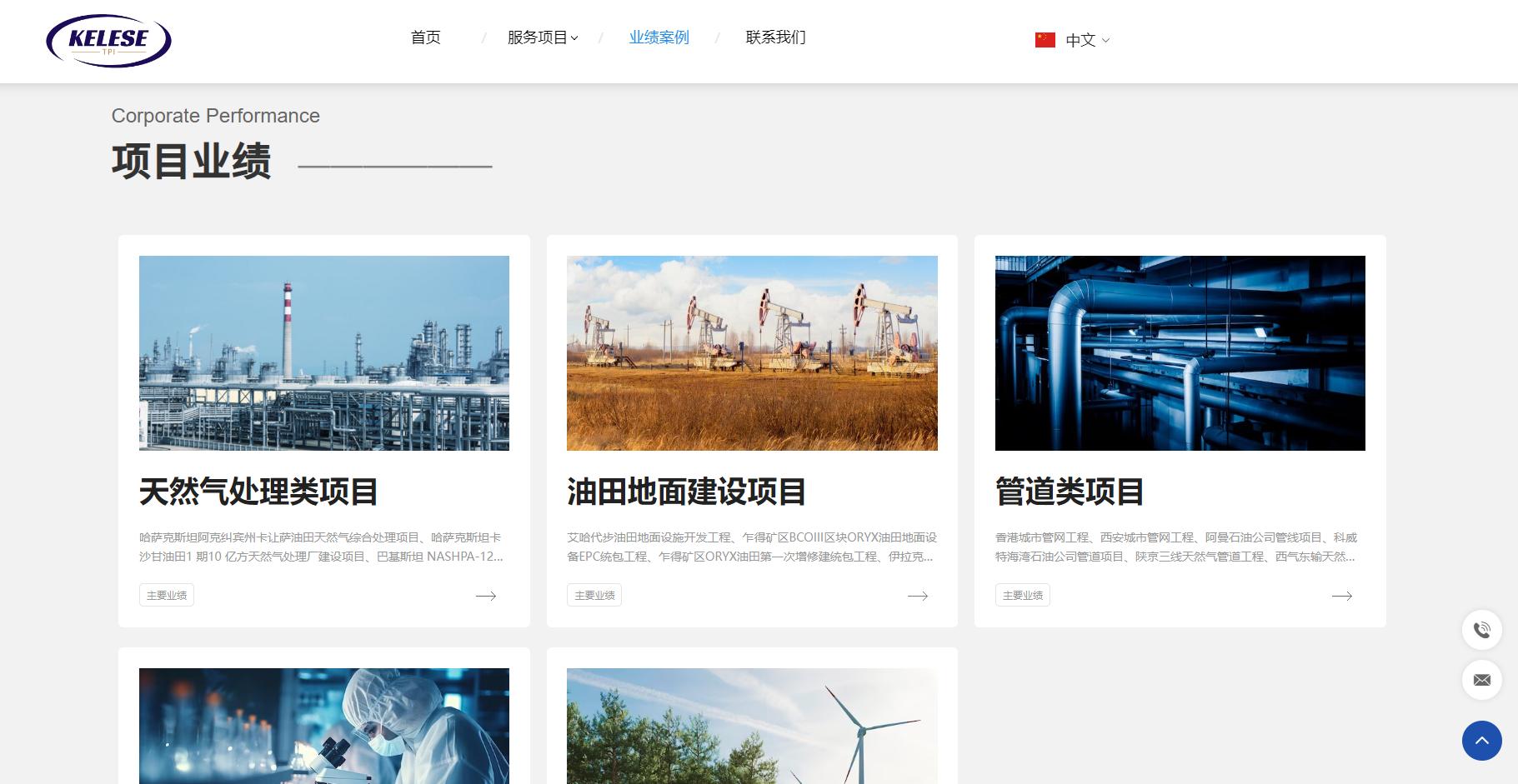1518x784 pixels.
Task: Open the 管道类项目 title link
Action: [1070, 492]
